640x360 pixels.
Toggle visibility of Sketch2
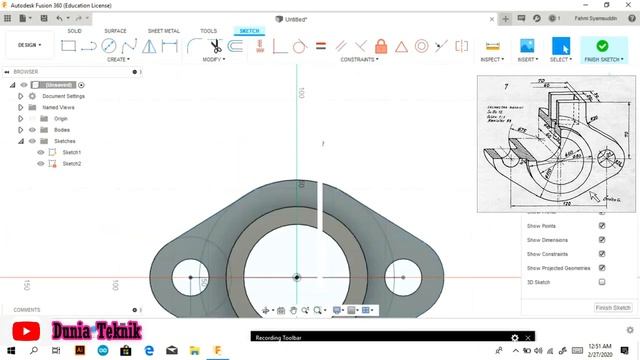coord(40,164)
